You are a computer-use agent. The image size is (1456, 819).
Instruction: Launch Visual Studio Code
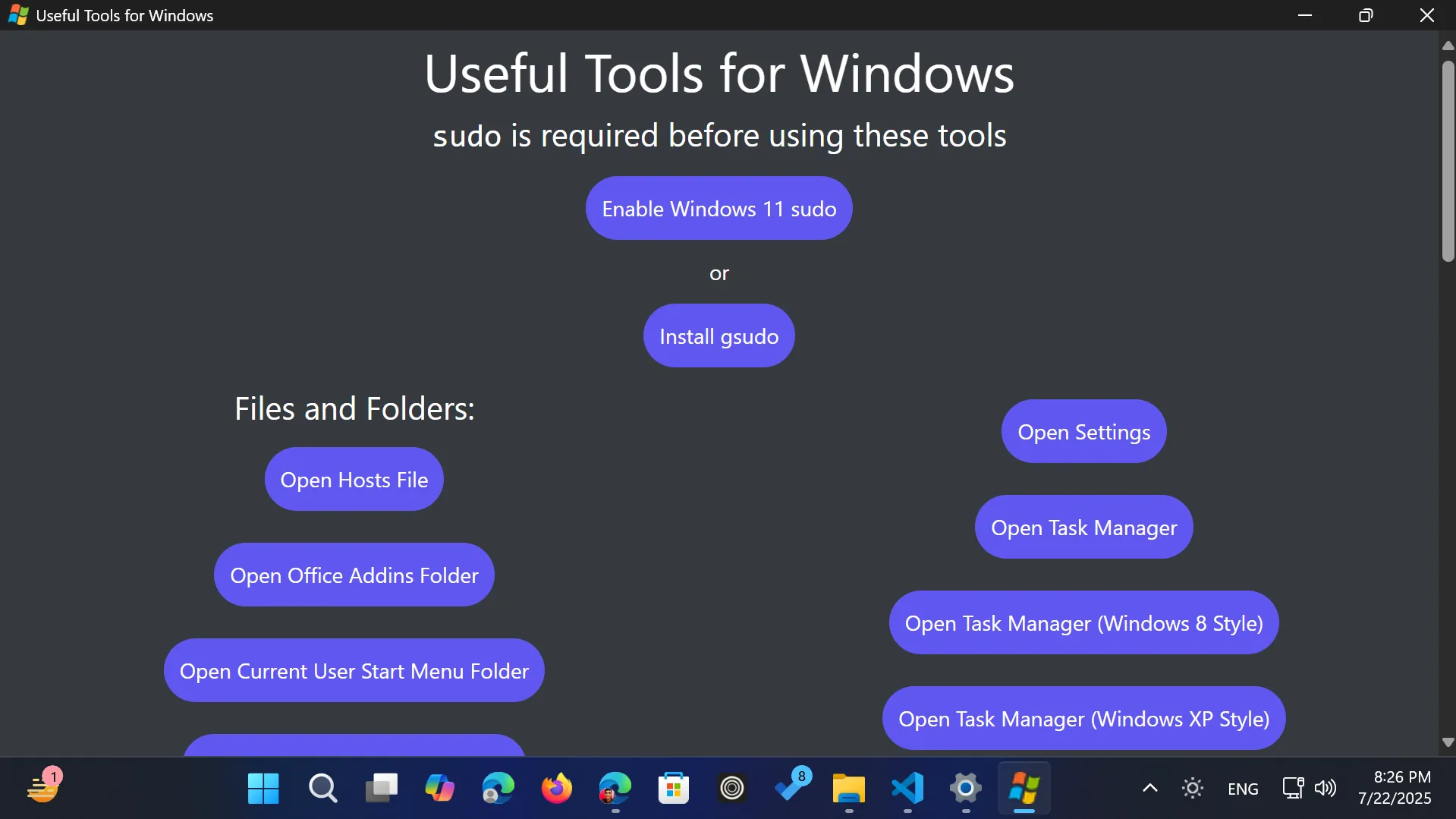coord(907,788)
